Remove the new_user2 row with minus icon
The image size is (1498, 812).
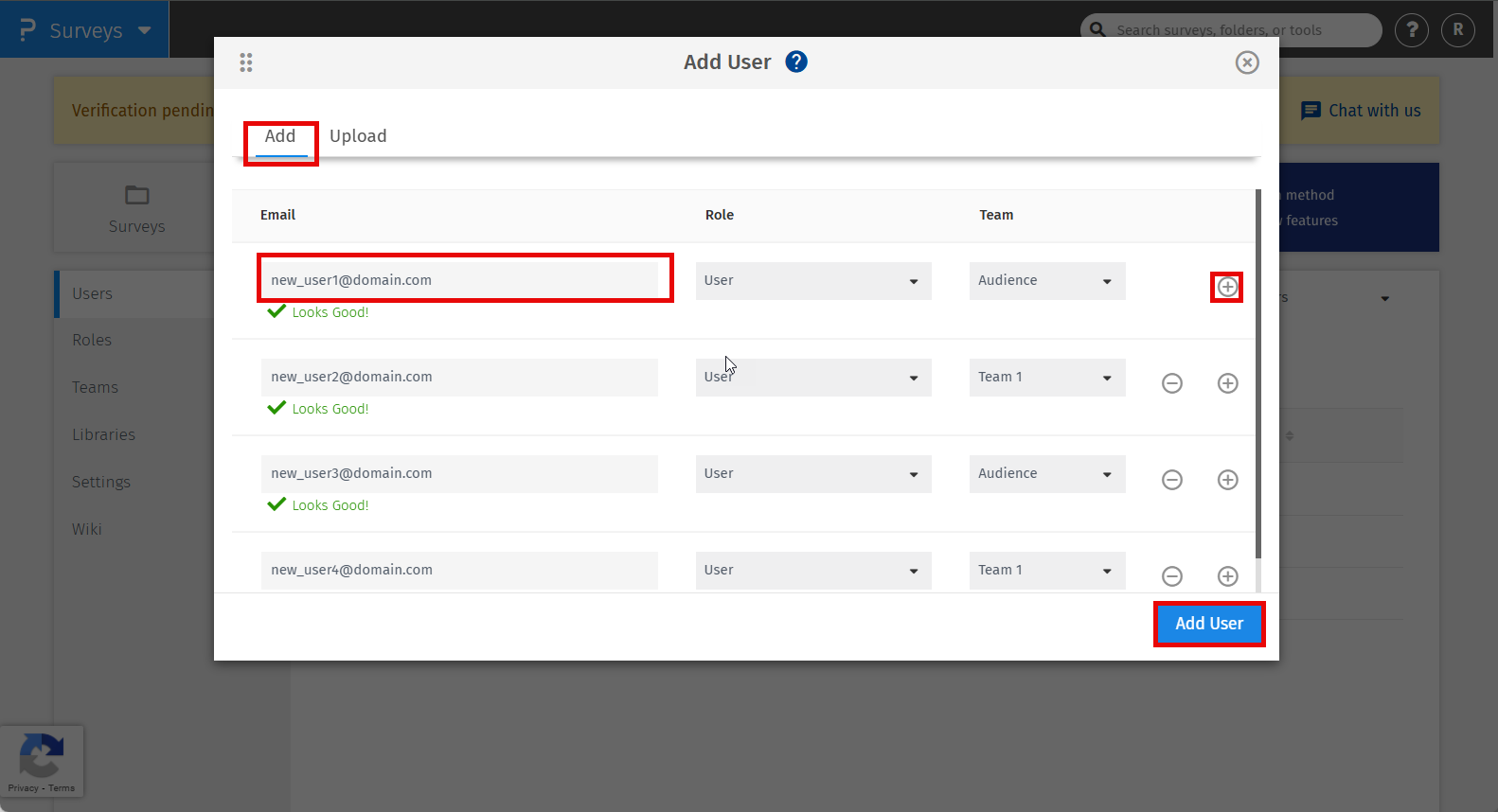(1172, 383)
